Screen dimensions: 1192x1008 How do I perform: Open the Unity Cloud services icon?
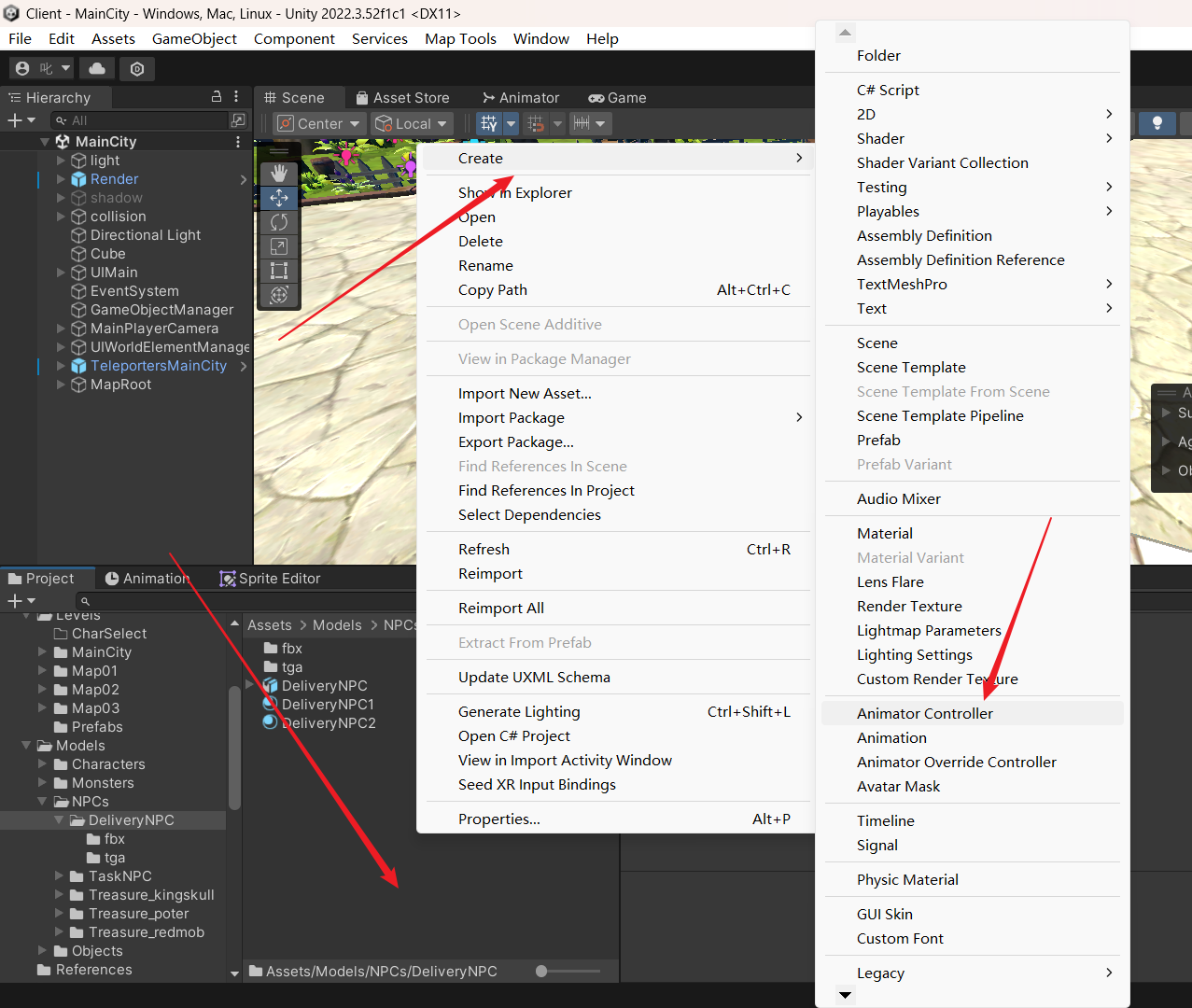97,68
